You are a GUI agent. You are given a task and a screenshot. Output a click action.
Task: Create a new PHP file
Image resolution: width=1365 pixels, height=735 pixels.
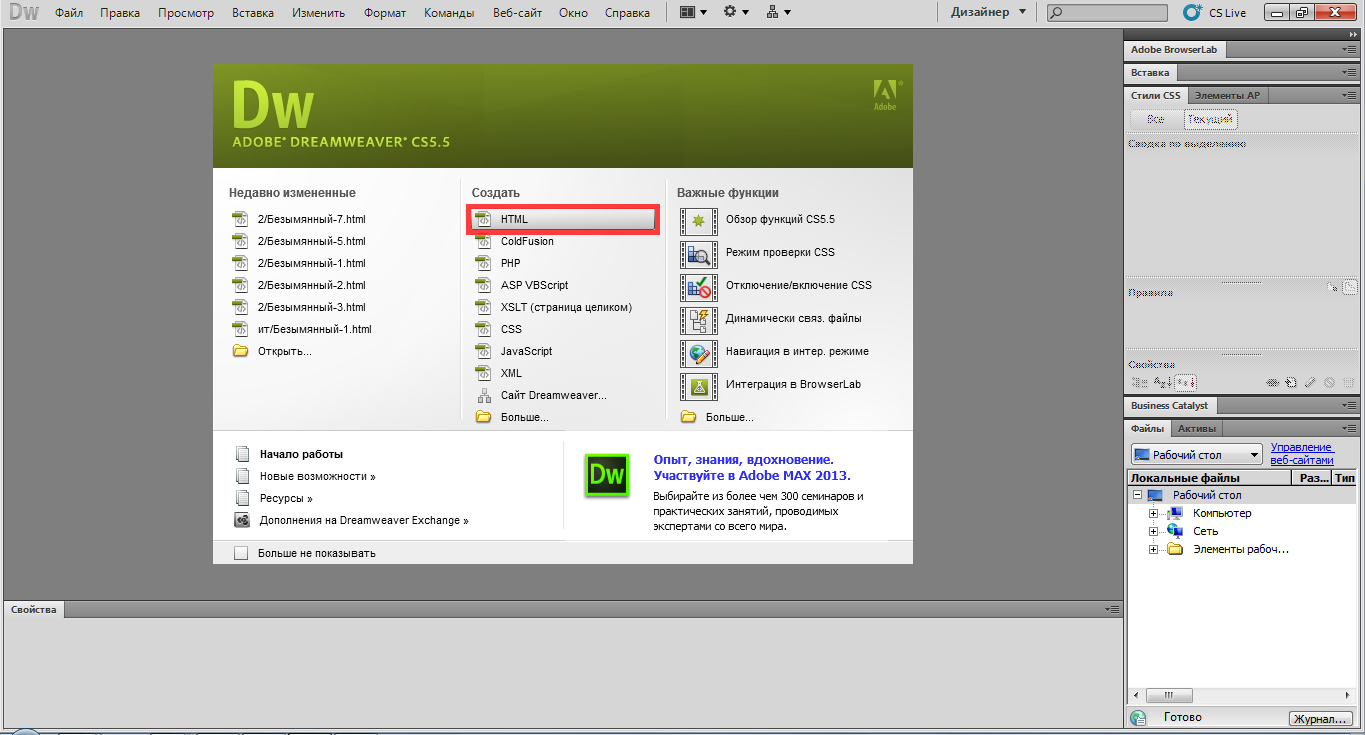[x=498, y=263]
